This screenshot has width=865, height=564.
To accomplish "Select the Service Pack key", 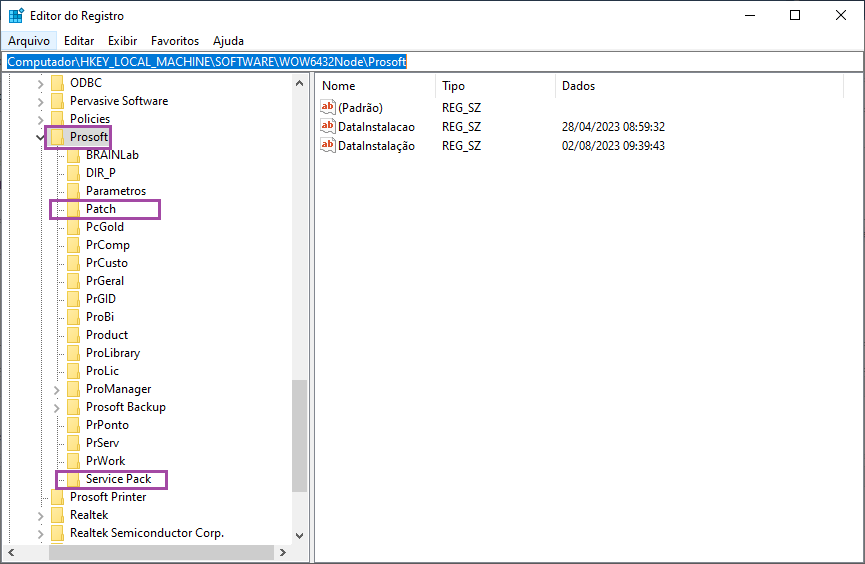I will [x=119, y=479].
